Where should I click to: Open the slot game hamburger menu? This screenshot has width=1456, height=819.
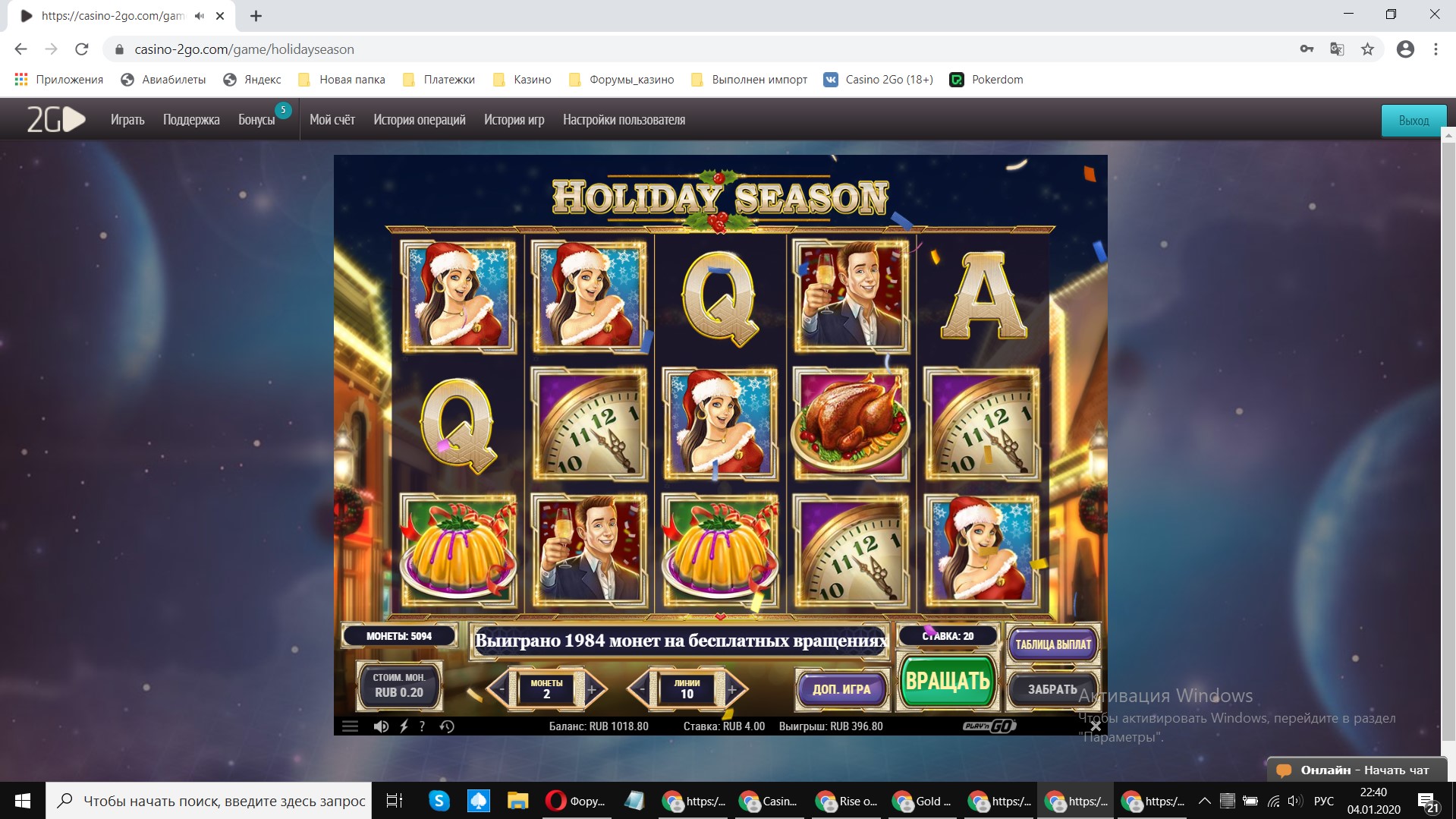coord(350,726)
